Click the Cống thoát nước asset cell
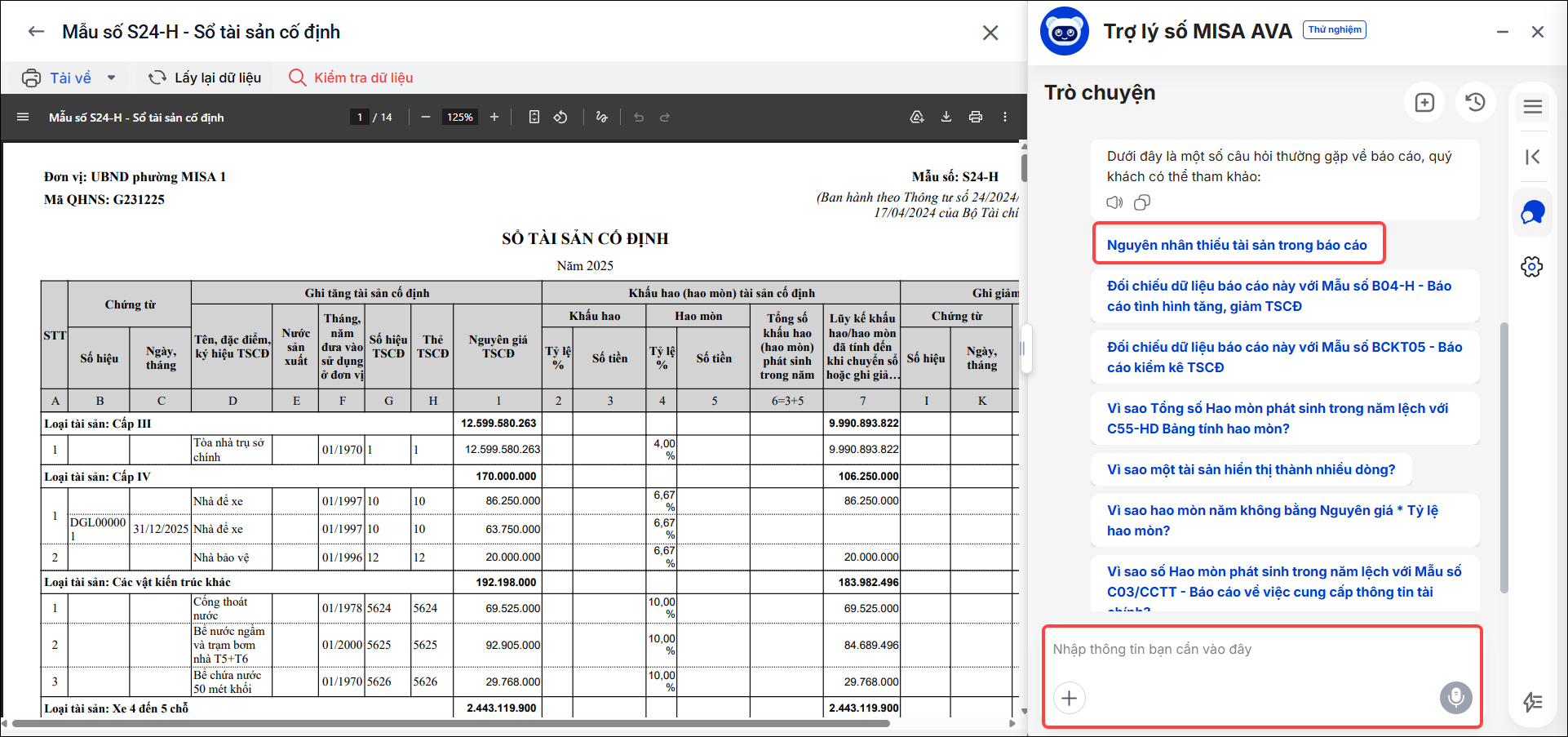The width and height of the screenshot is (1568, 737). [233, 608]
